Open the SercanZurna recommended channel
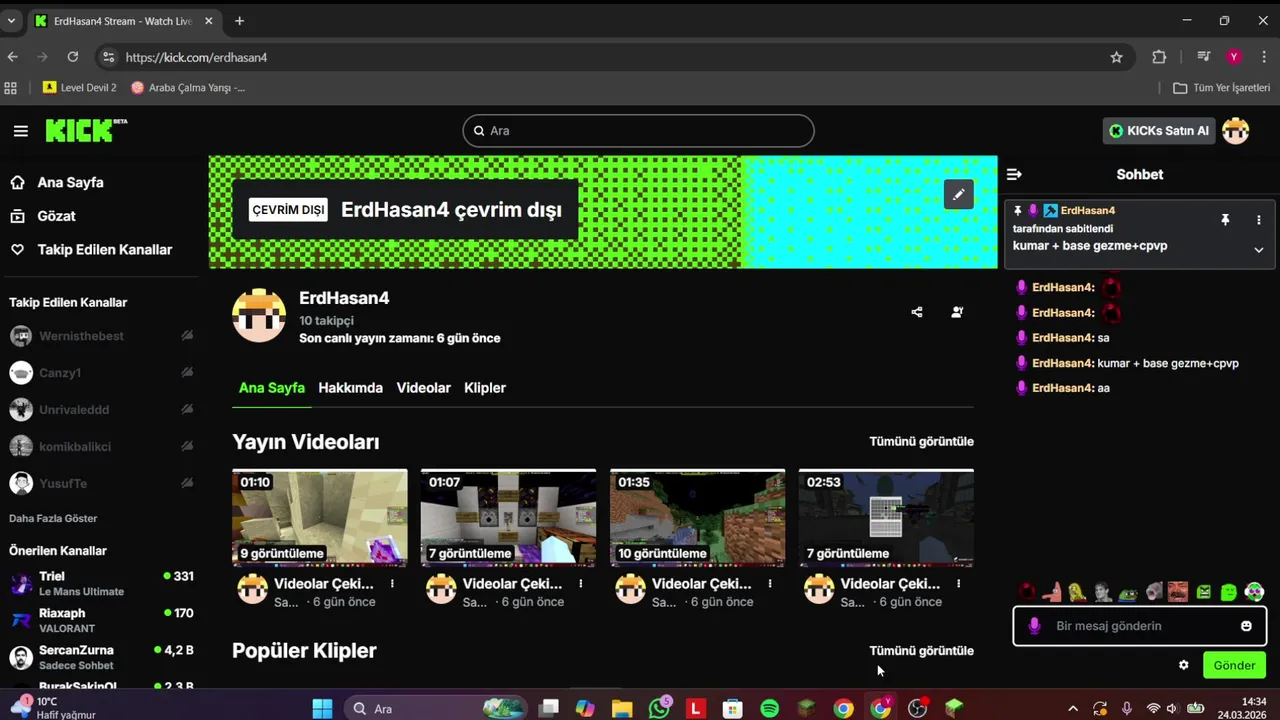Image resolution: width=1280 pixels, height=720 pixels. click(100, 657)
